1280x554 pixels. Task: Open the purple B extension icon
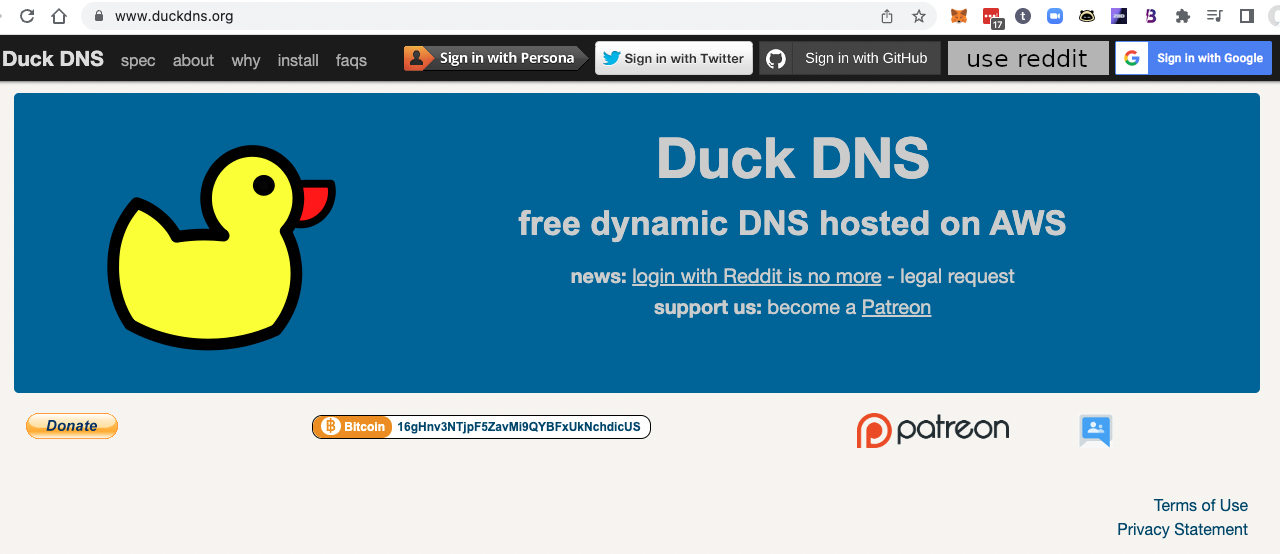(x=1151, y=16)
